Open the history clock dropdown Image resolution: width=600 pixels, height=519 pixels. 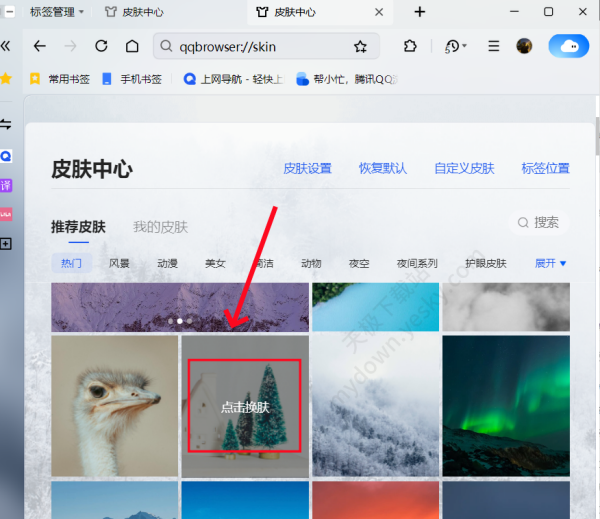[455, 46]
